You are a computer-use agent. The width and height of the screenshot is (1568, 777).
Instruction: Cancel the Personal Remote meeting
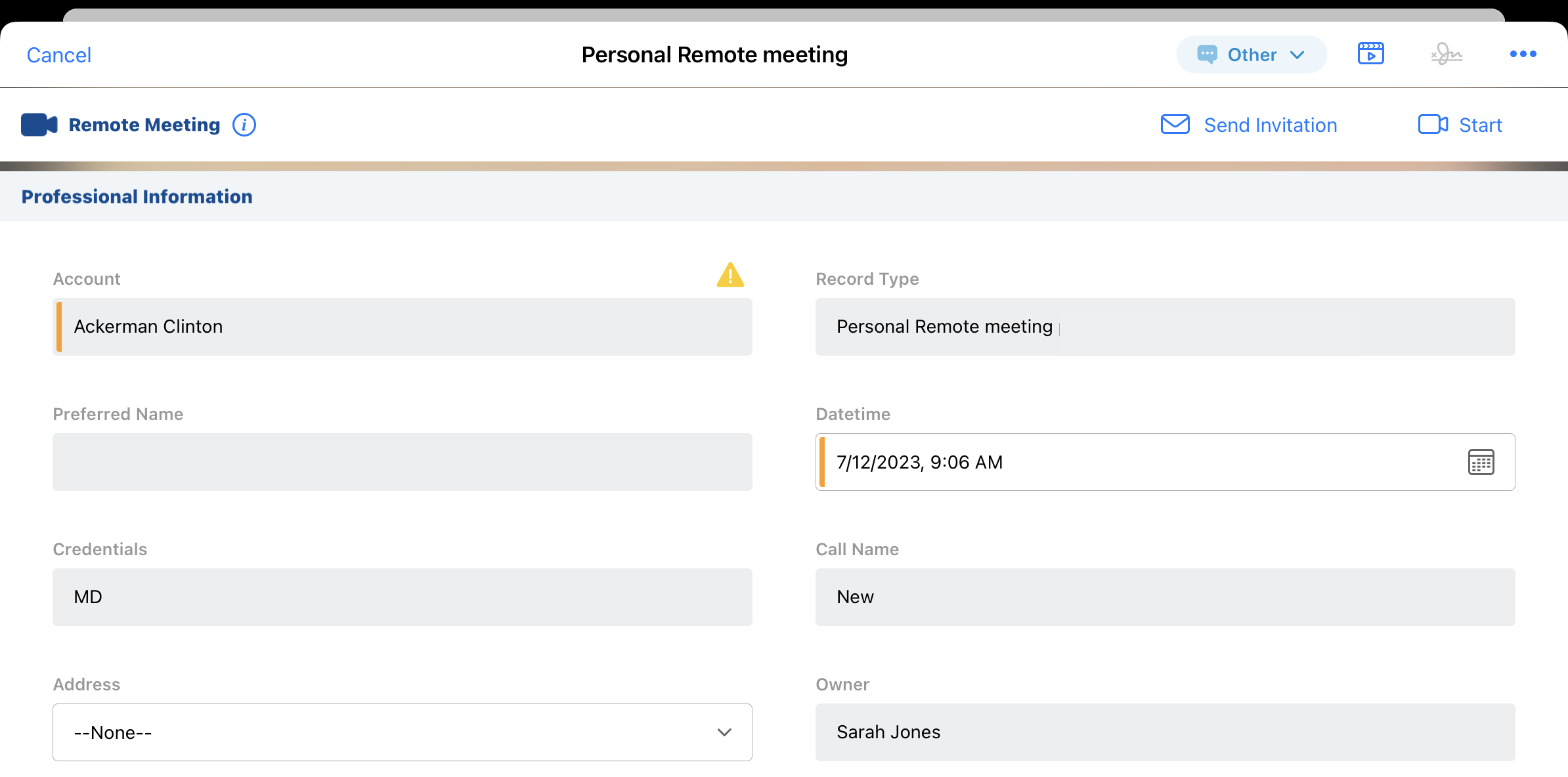click(59, 55)
